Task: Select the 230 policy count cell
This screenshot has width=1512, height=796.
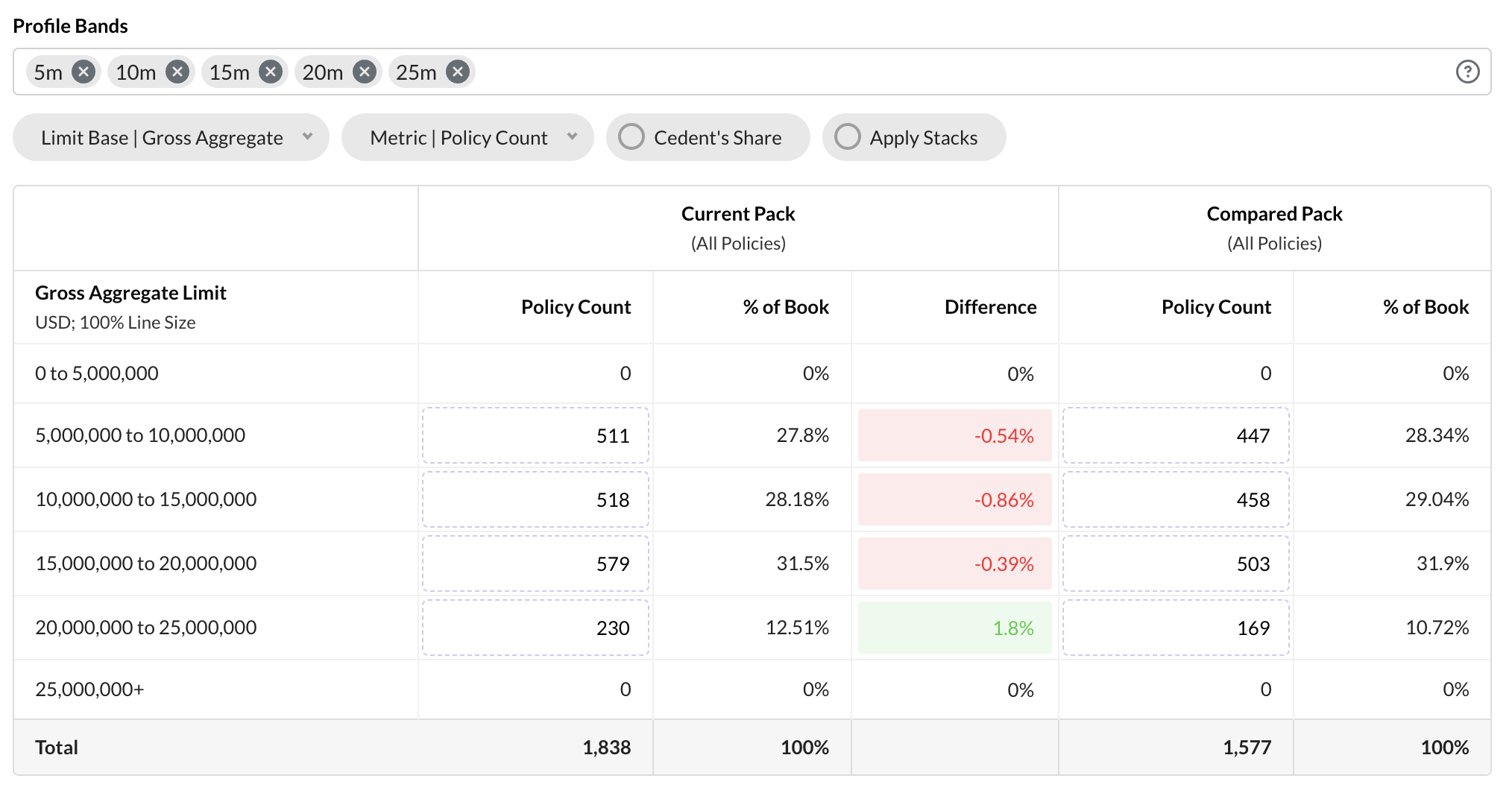Action: 535,628
